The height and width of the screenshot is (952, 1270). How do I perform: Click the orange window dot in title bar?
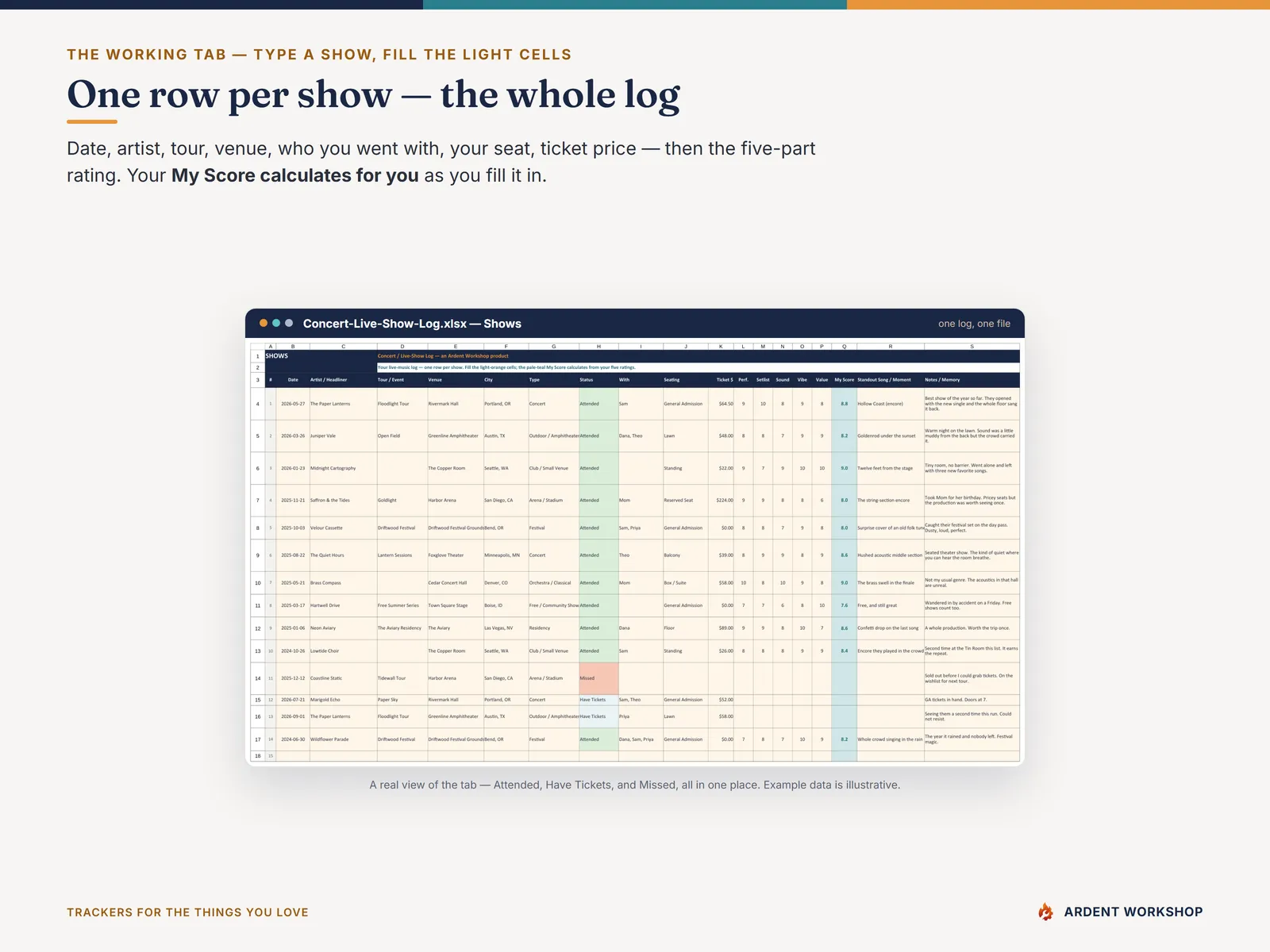pos(264,323)
